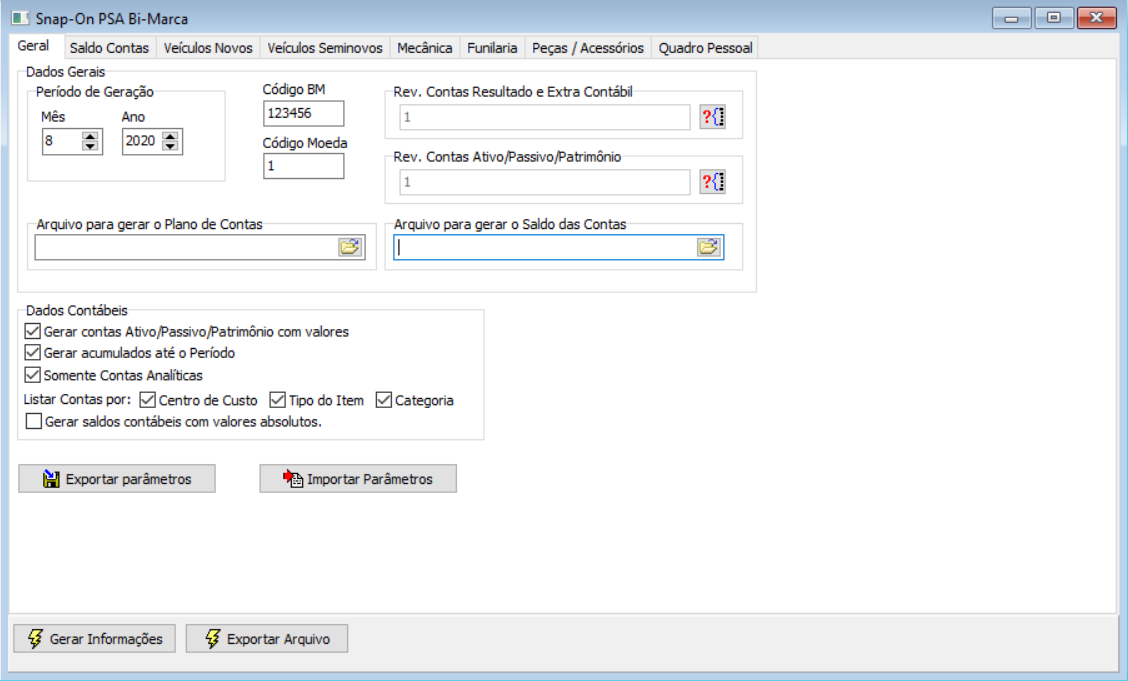Browse folder for Saldo das Contas file
The height and width of the screenshot is (681, 1128).
(709, 247)
